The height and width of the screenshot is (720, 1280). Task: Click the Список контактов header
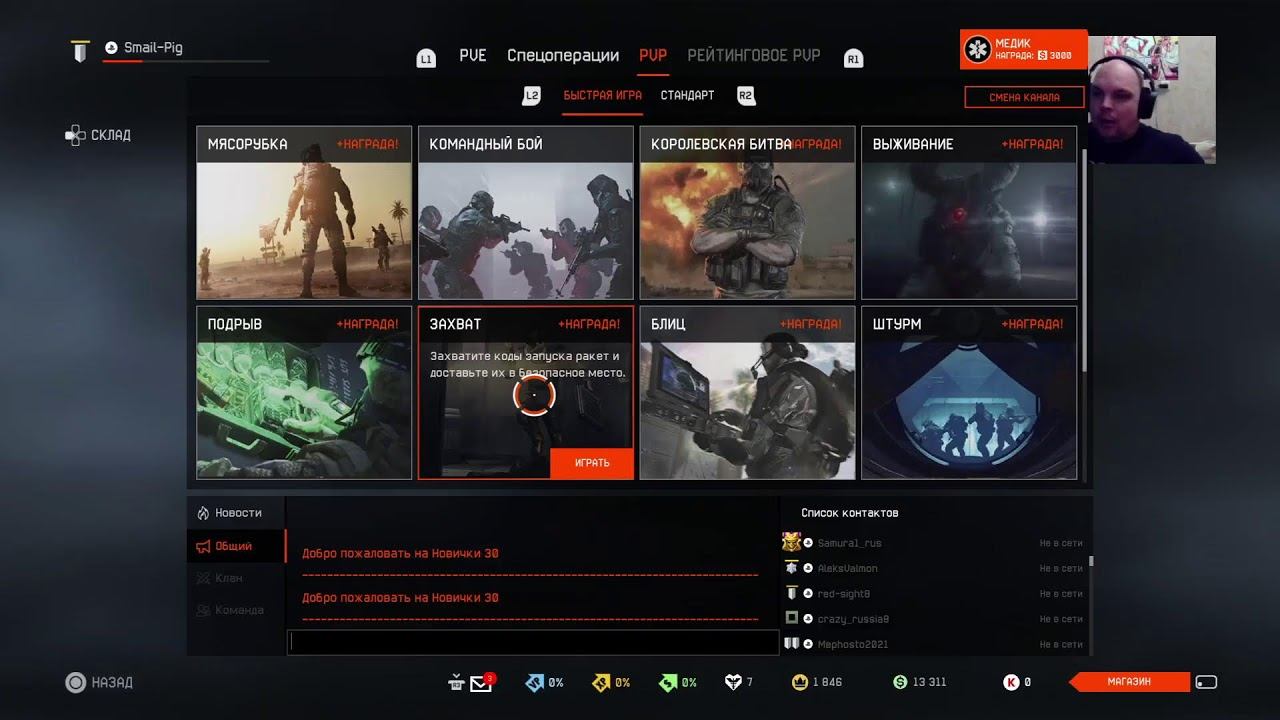(850, 513)
